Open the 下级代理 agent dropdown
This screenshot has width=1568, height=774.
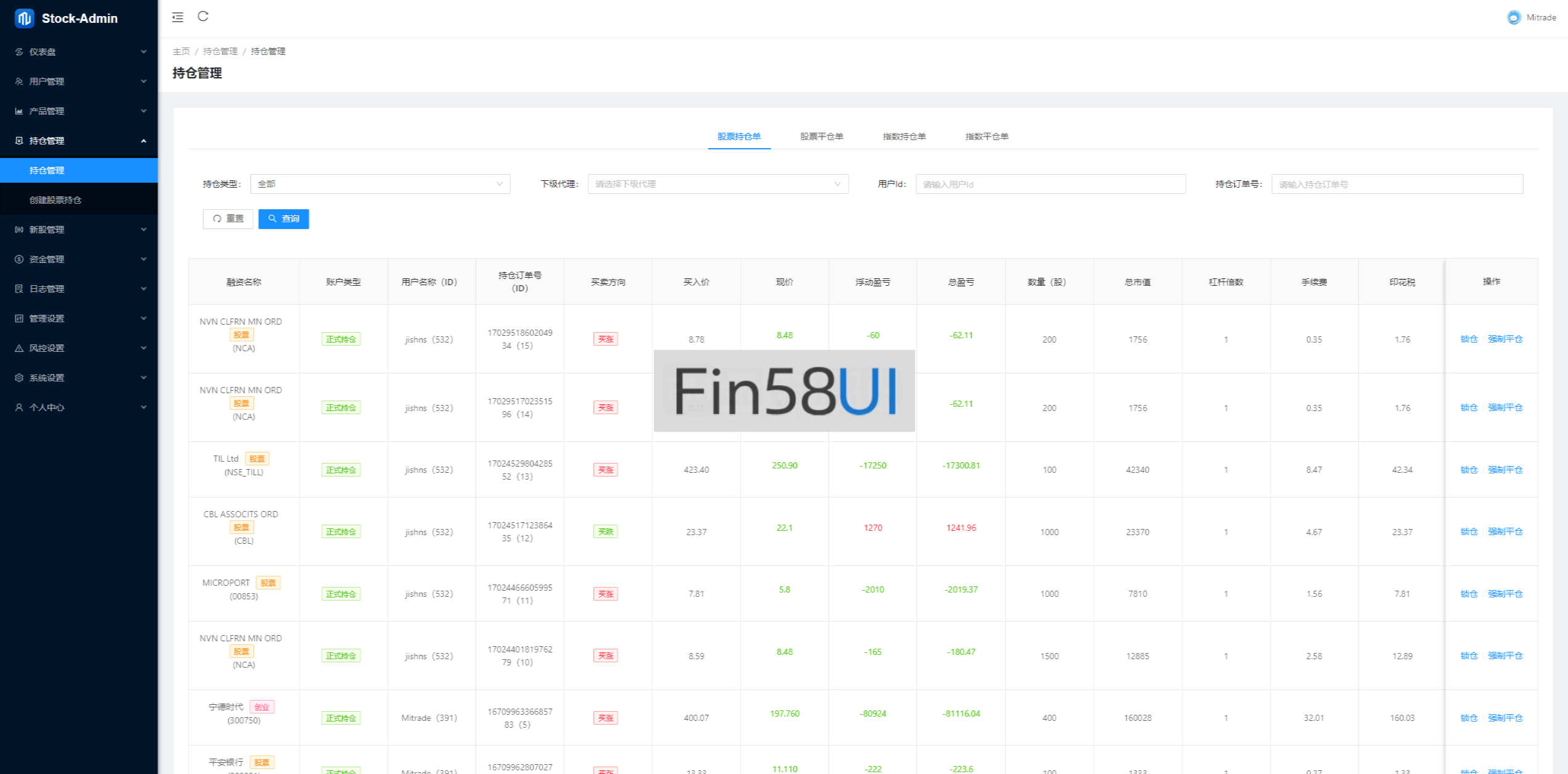pyautogui.click(x=717, y=184)
